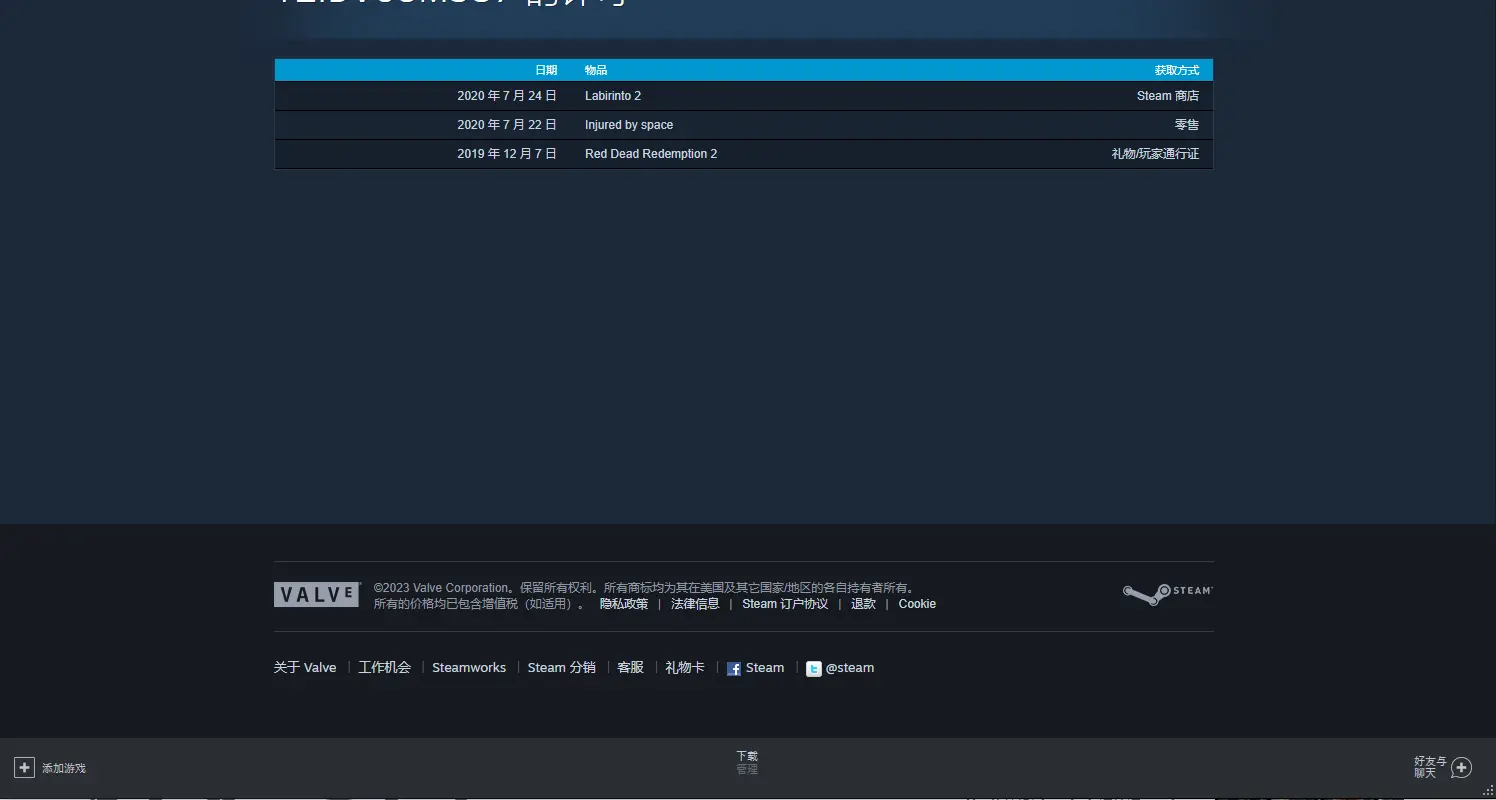Open the Steam 订户协议 link
The image size is (1496, 800).
785,604
